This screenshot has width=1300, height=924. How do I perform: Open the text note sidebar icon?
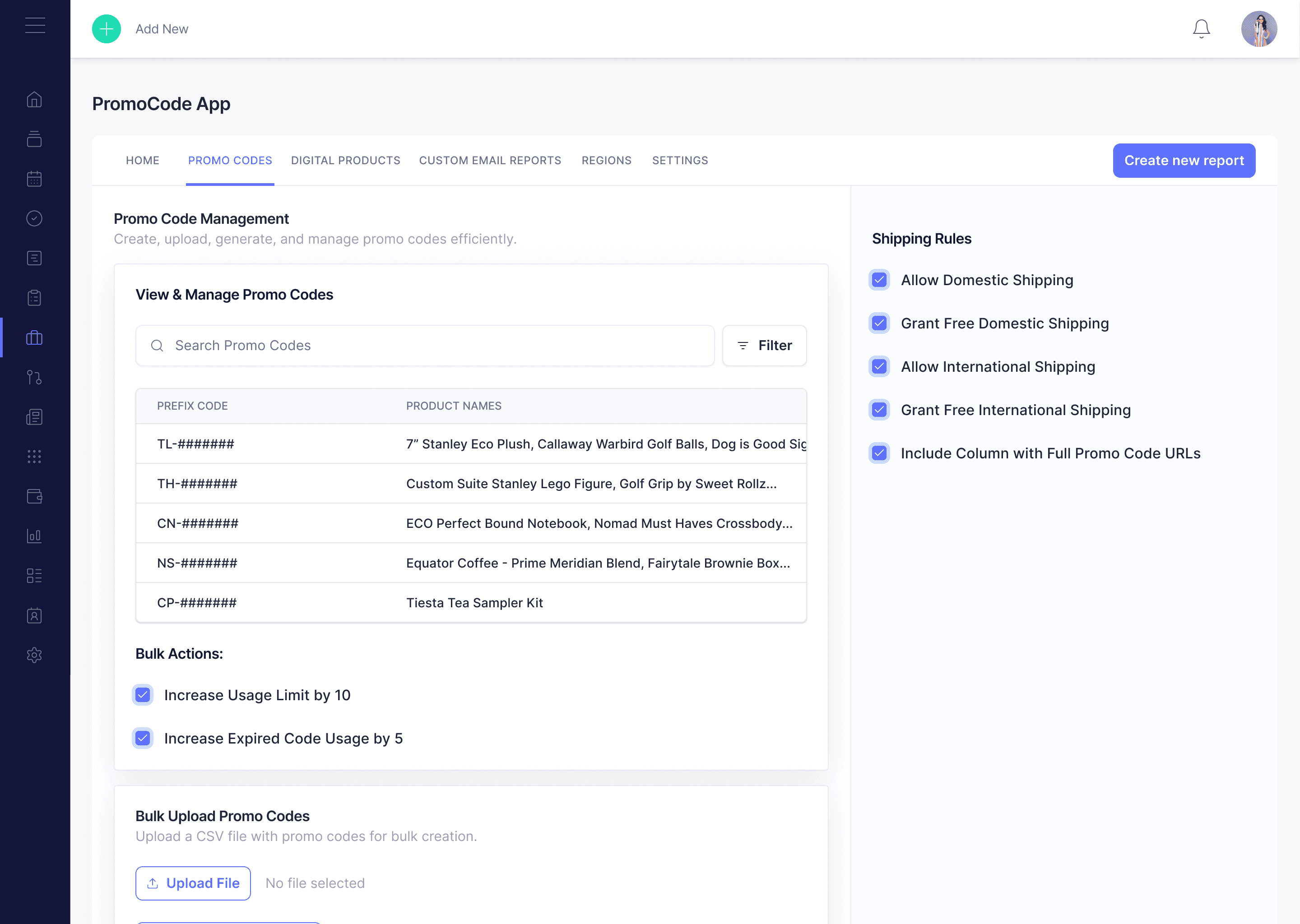click(x=34, y=259)
